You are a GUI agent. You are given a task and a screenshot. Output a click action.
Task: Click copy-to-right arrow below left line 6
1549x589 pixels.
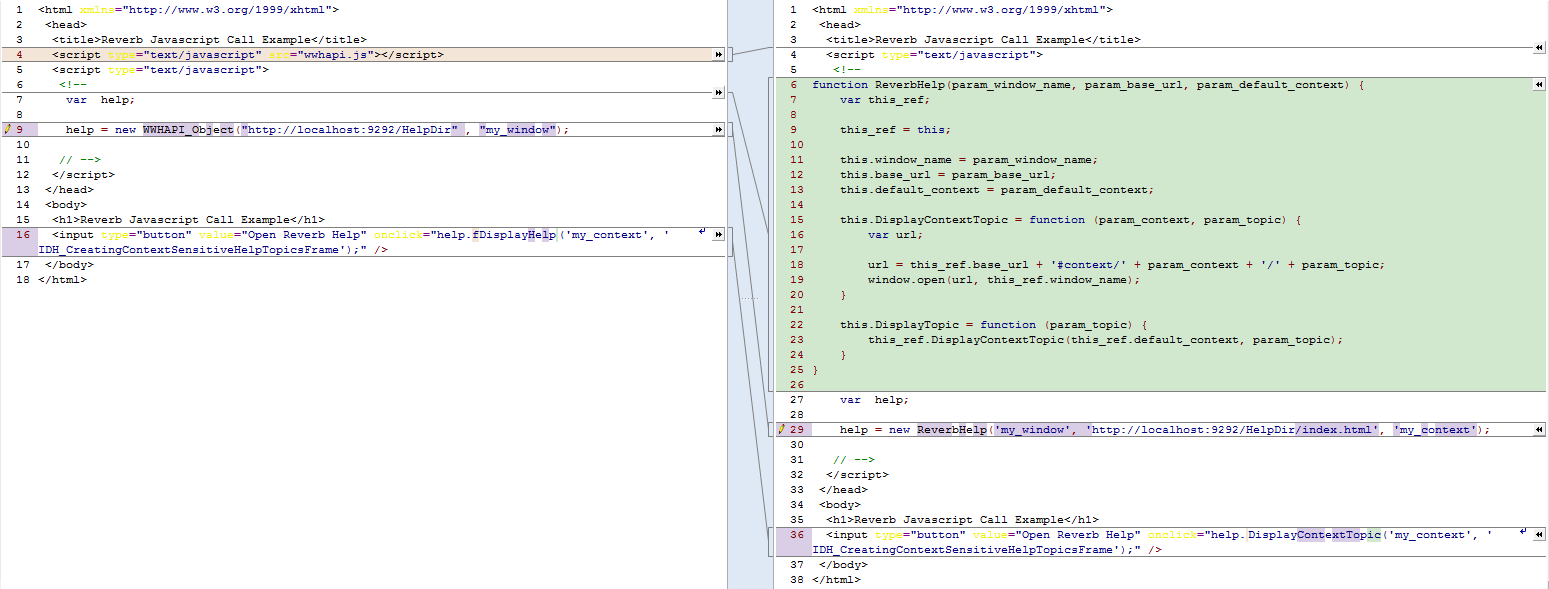pos(718,93)
